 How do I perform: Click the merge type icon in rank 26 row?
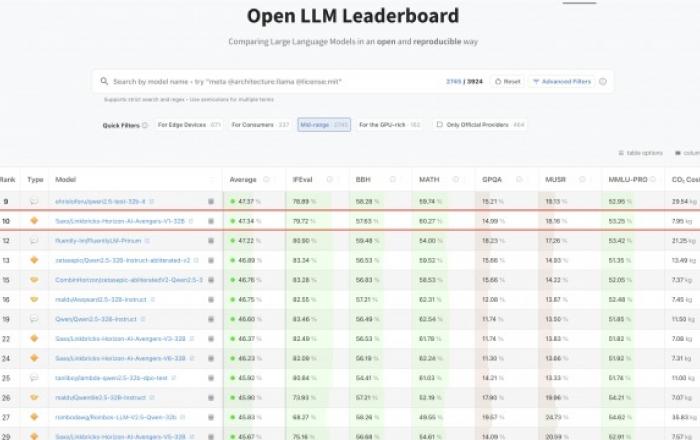click(34, 398)
